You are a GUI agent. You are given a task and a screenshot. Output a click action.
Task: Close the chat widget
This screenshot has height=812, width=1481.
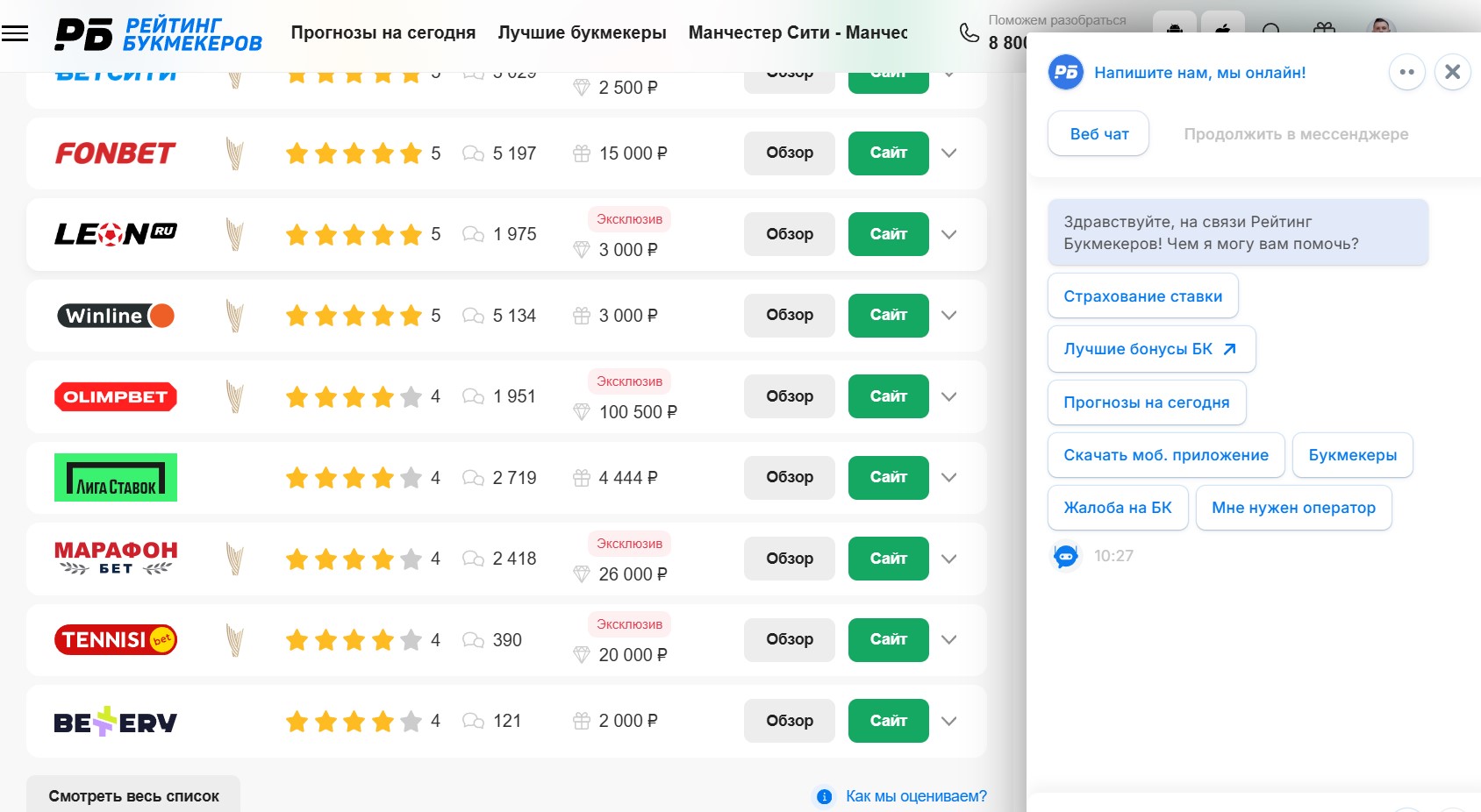[x=1453, y=72]
